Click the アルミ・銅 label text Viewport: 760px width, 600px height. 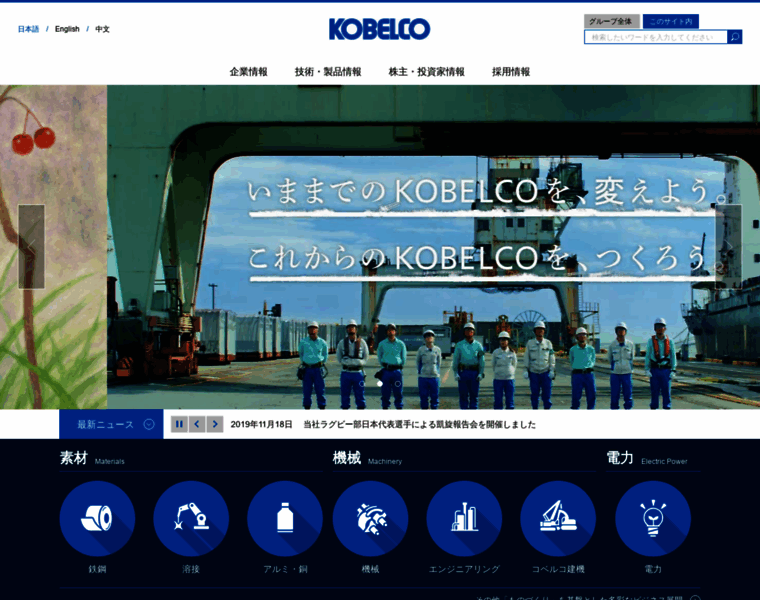pos(285,569)
